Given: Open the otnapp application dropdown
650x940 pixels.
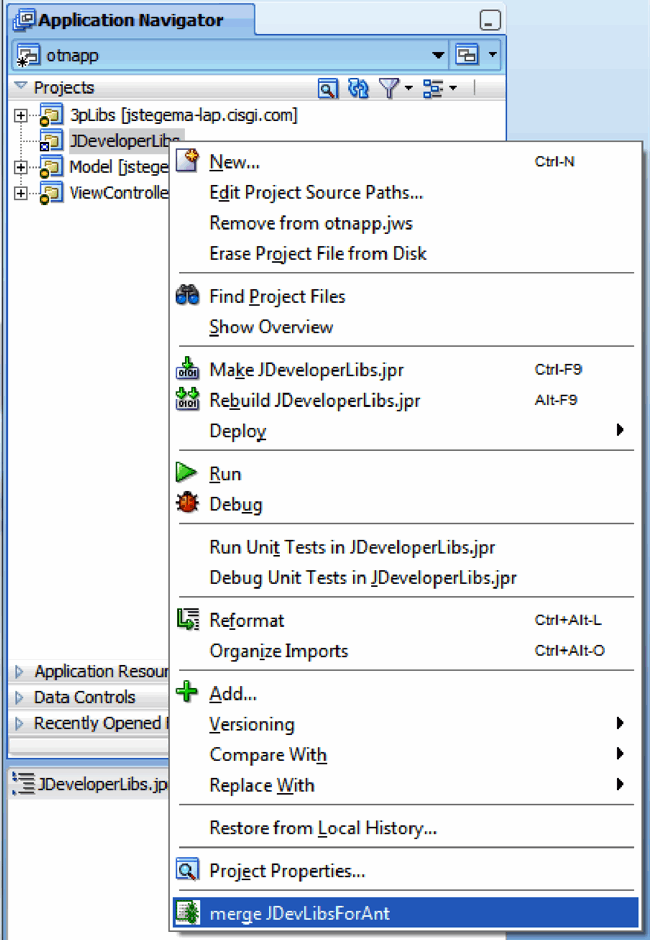Looking at the screenshot, I should (438, 55).
